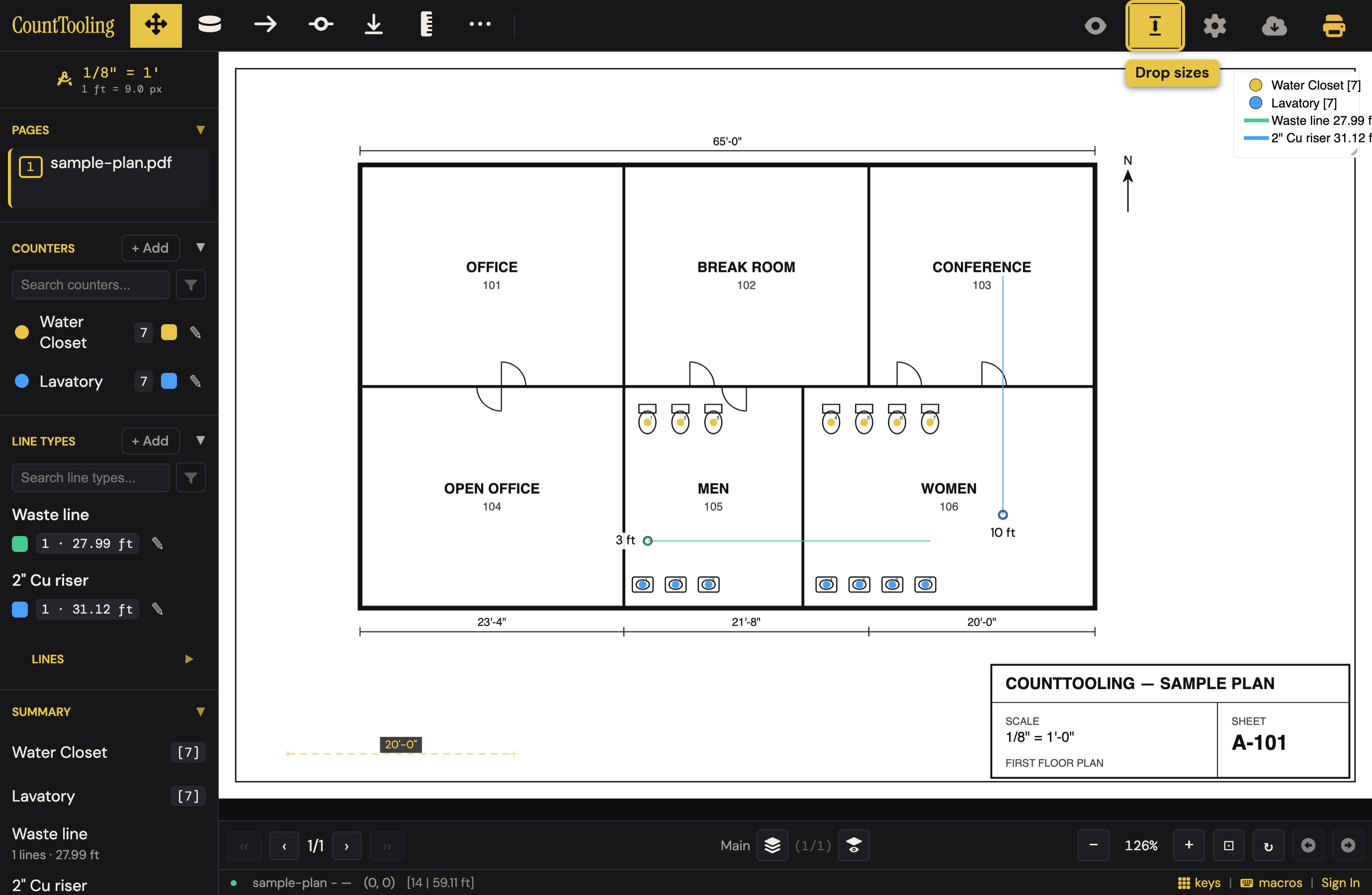1372x895 pixels.
Task: Click fit-to-screen zoom button
Action: pyautogui.click(x=1228, y=845)
